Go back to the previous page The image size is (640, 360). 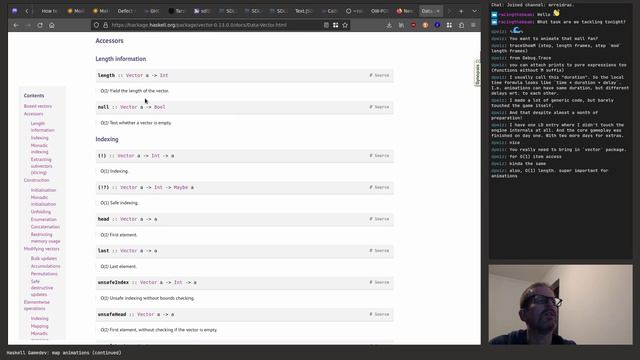pyautogui.click(x=16, y=25)
